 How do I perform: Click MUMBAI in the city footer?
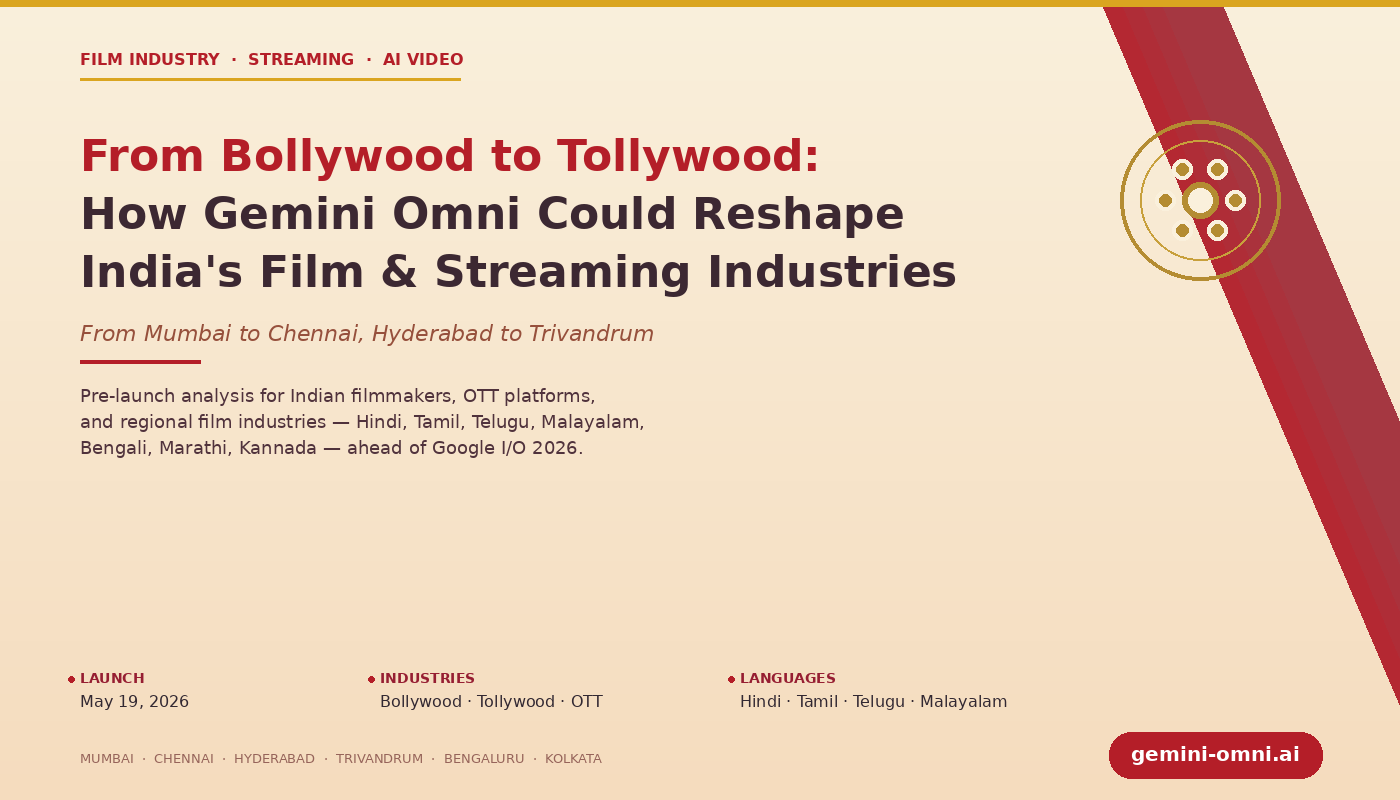click(x=107, y=759)
